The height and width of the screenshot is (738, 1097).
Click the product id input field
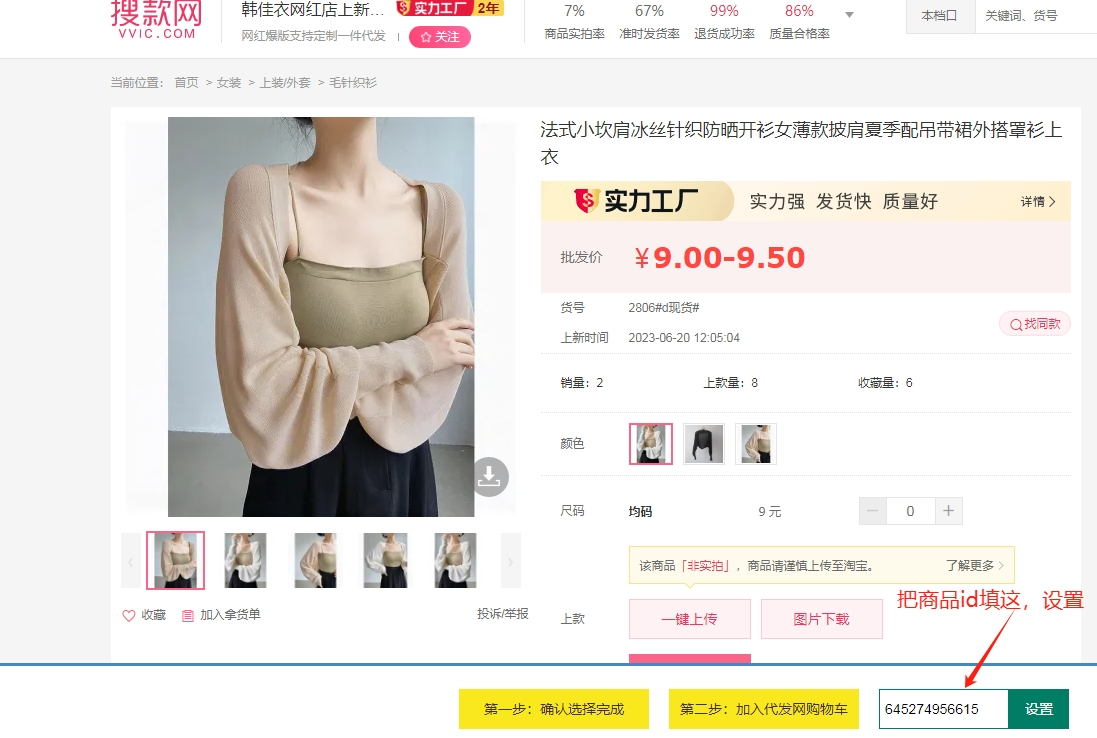click(x=943, y=709)
